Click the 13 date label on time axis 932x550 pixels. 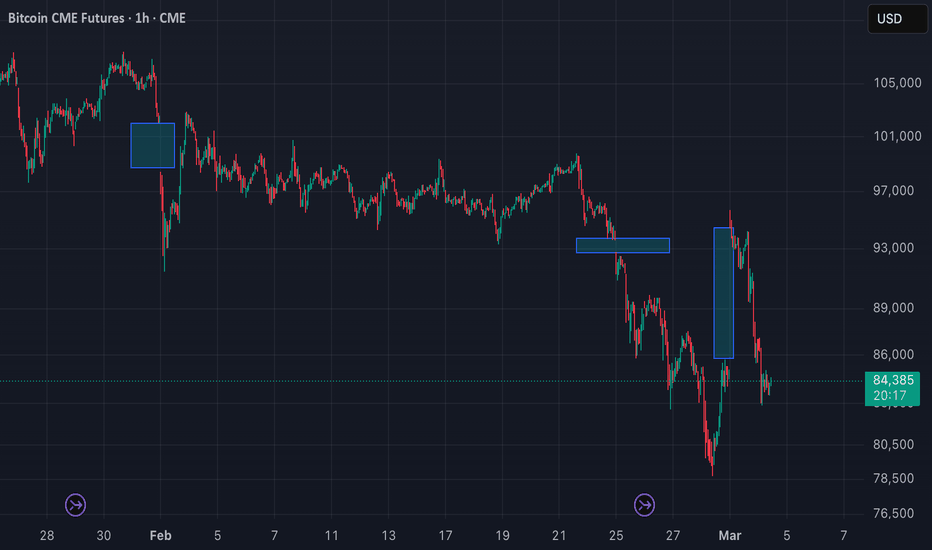tap(388, 536)
